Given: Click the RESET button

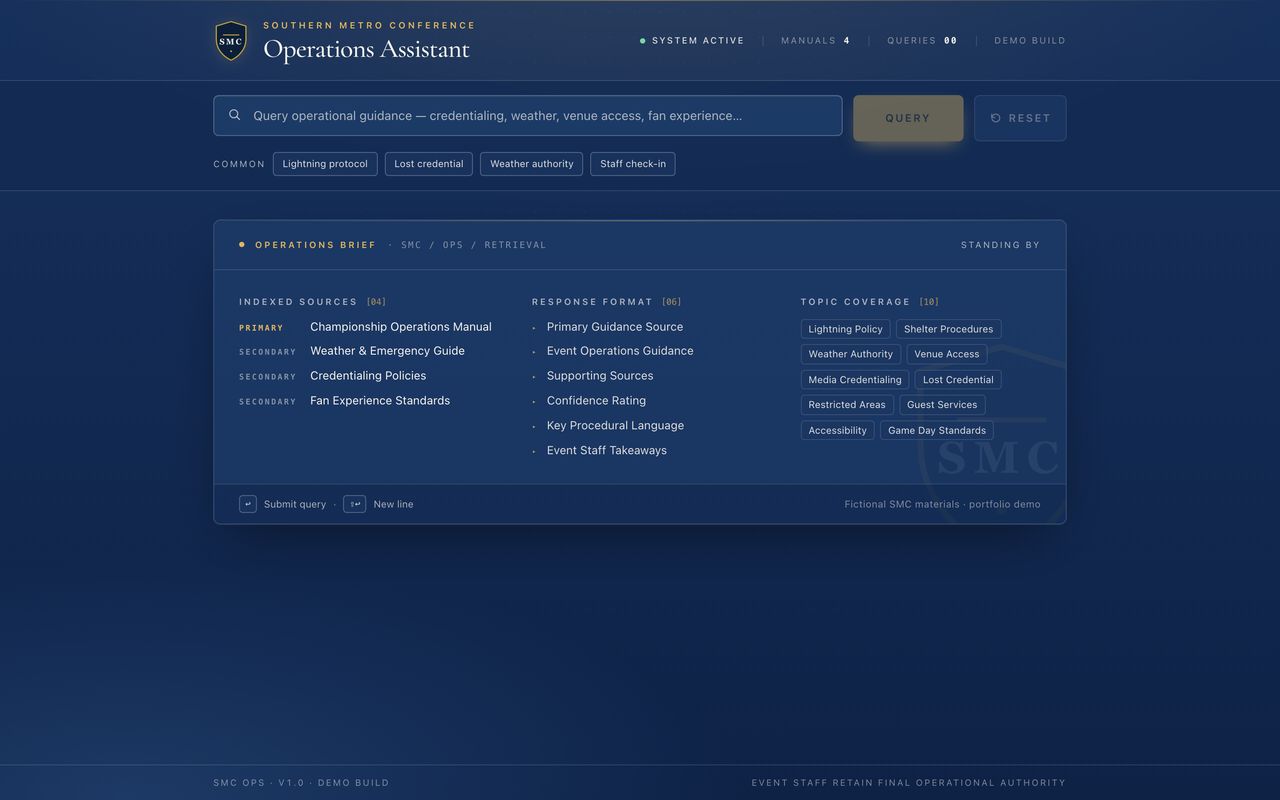Looking at the screenshot, I should coord(1020,118).
